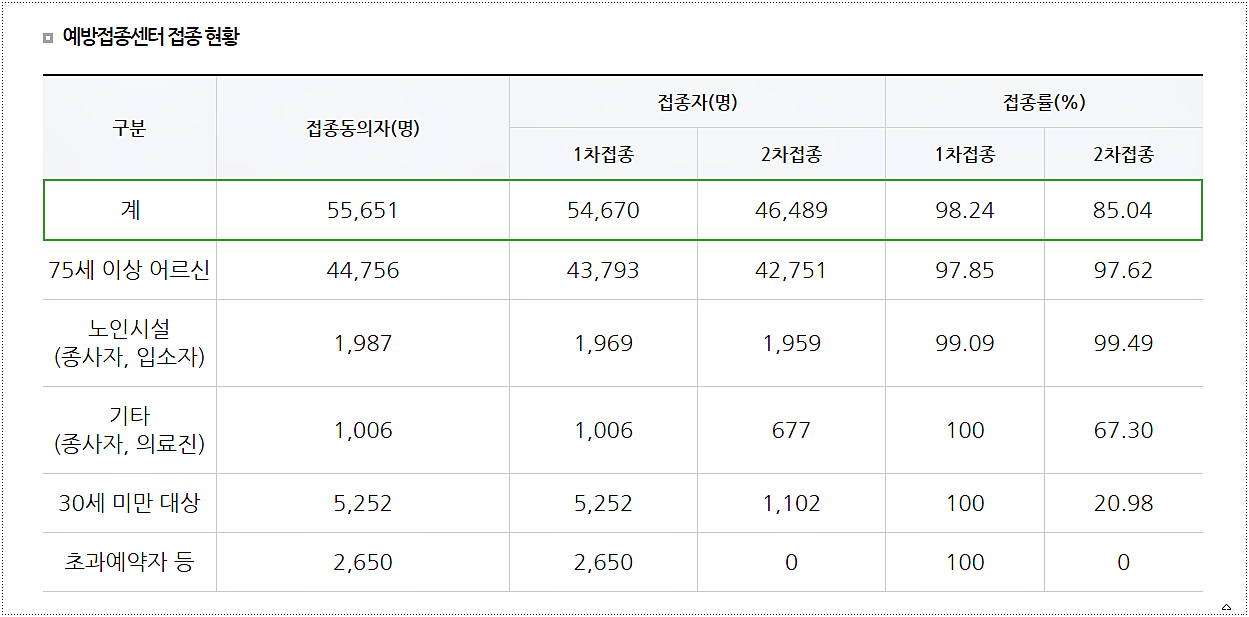Click the 1차접종 header under 접종률(%)

(x=965, y=154)
